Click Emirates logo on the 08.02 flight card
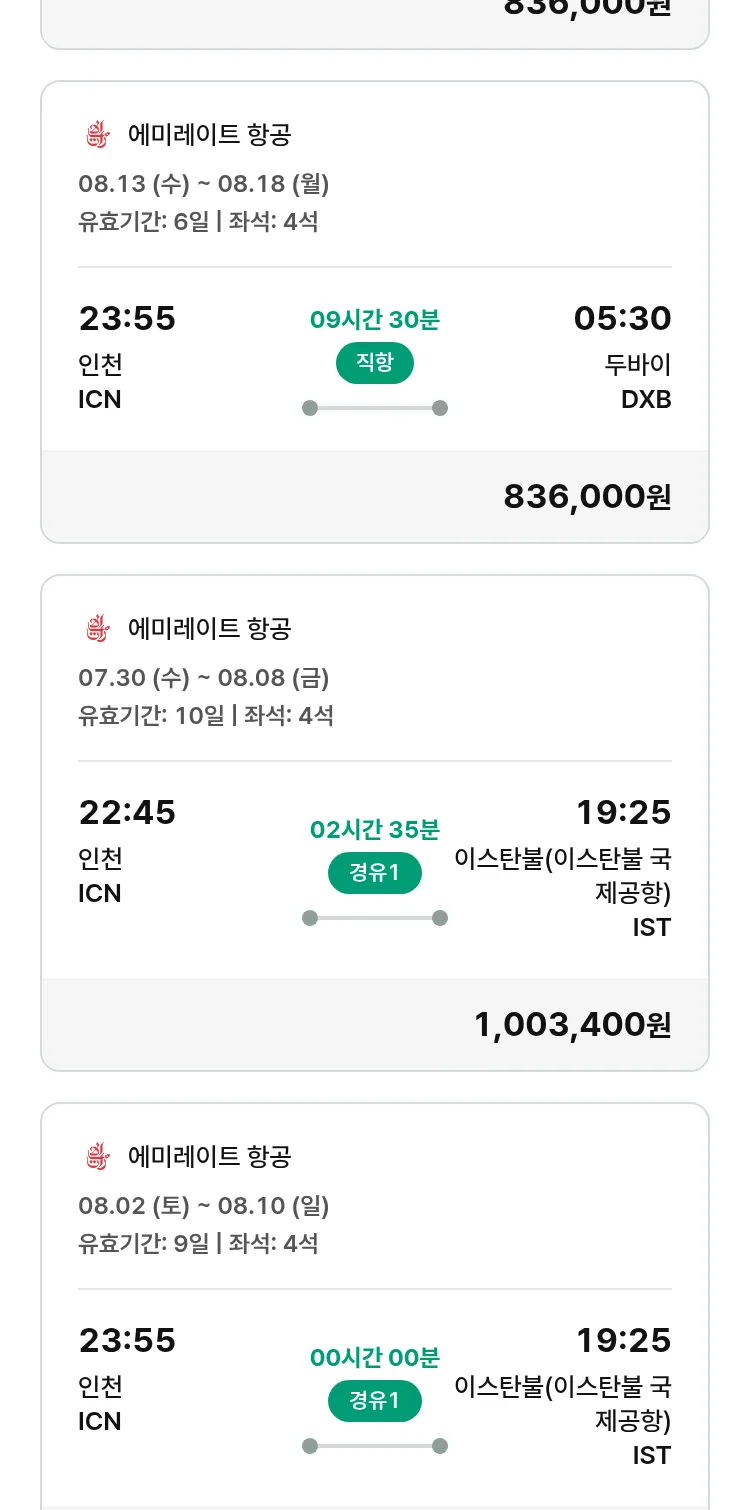 (x=96, y=1157)
